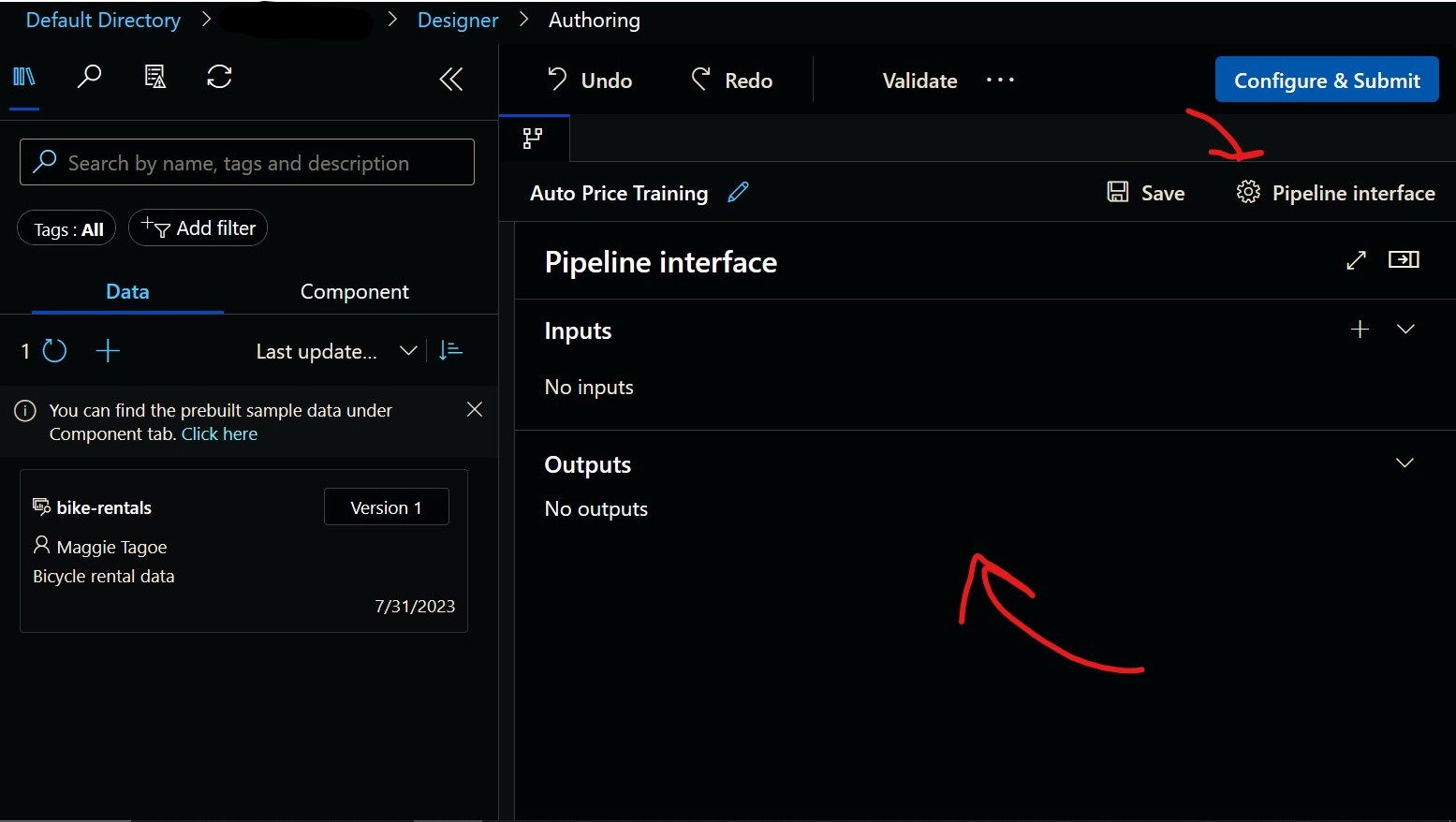Add a new pipeline input with the plus icon
Screen dimensions: 1456x822
(1360, 330)
